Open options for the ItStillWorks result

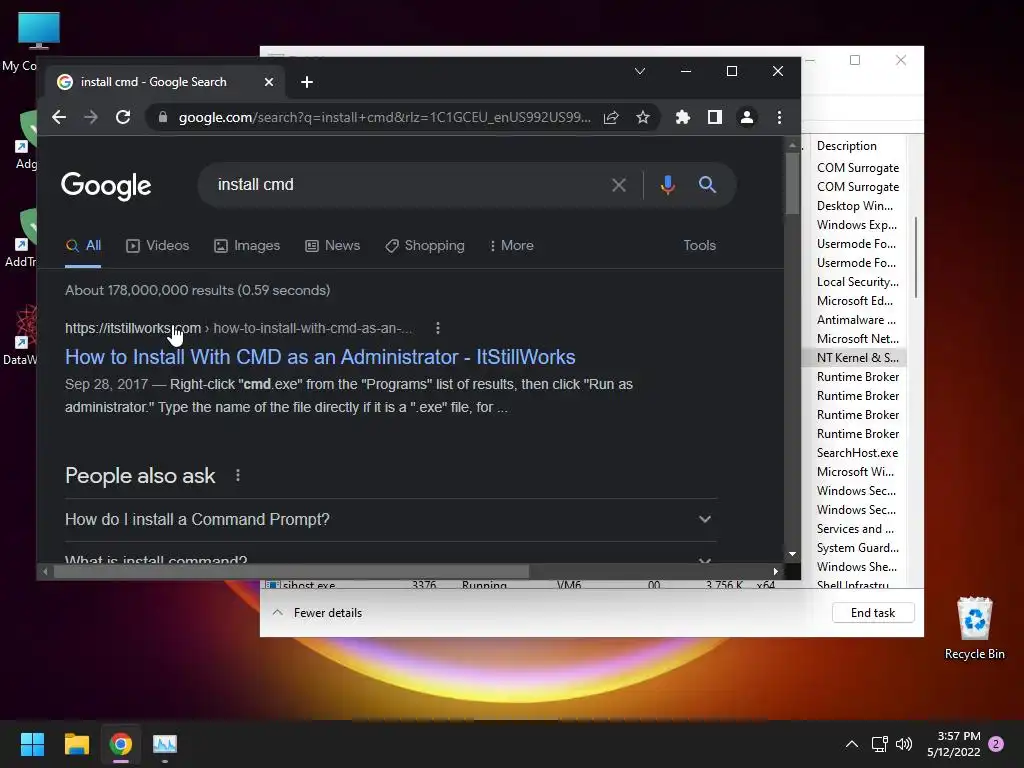pyautogui.click(x=438, y=328)
